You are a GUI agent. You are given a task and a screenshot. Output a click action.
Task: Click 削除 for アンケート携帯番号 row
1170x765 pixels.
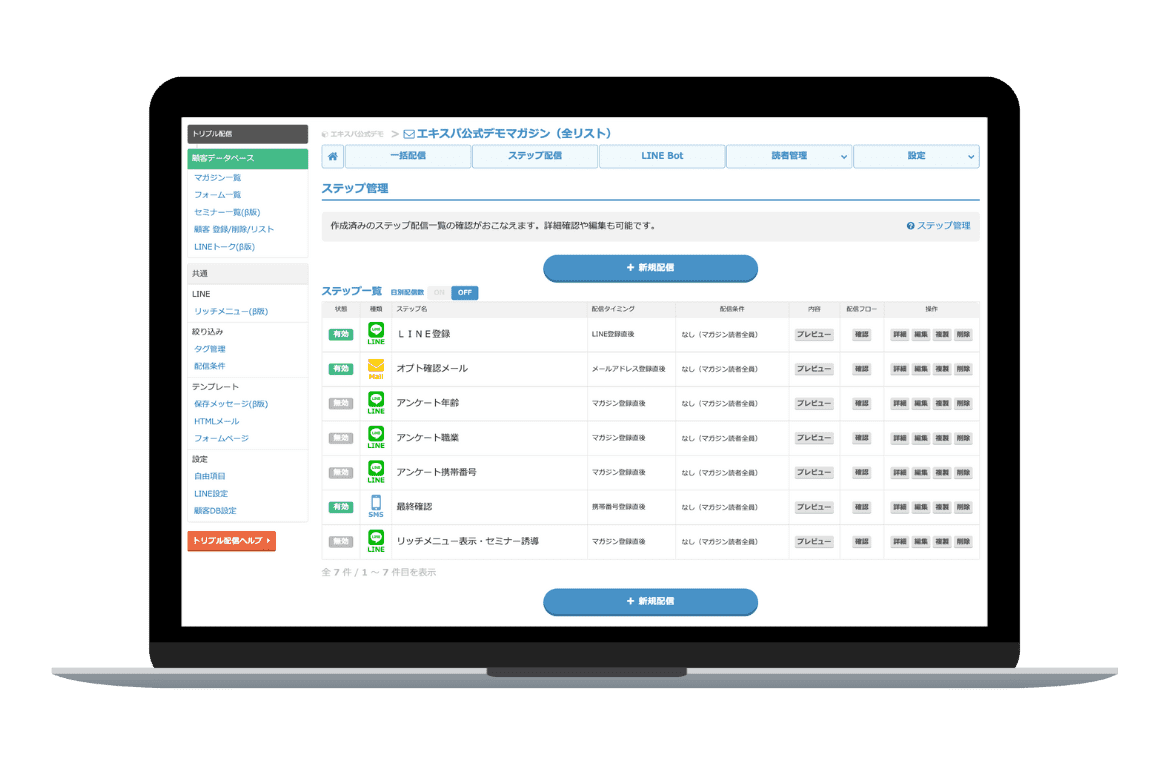[x=963, y=472]
